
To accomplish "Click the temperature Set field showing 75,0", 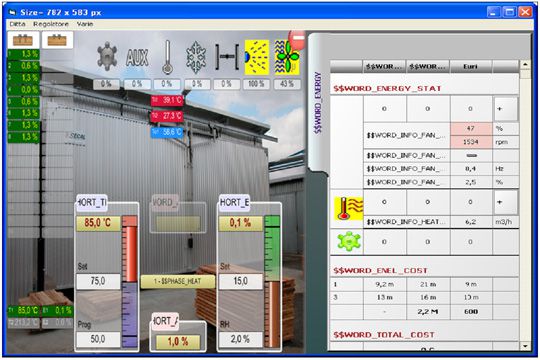I will [98, 281].
